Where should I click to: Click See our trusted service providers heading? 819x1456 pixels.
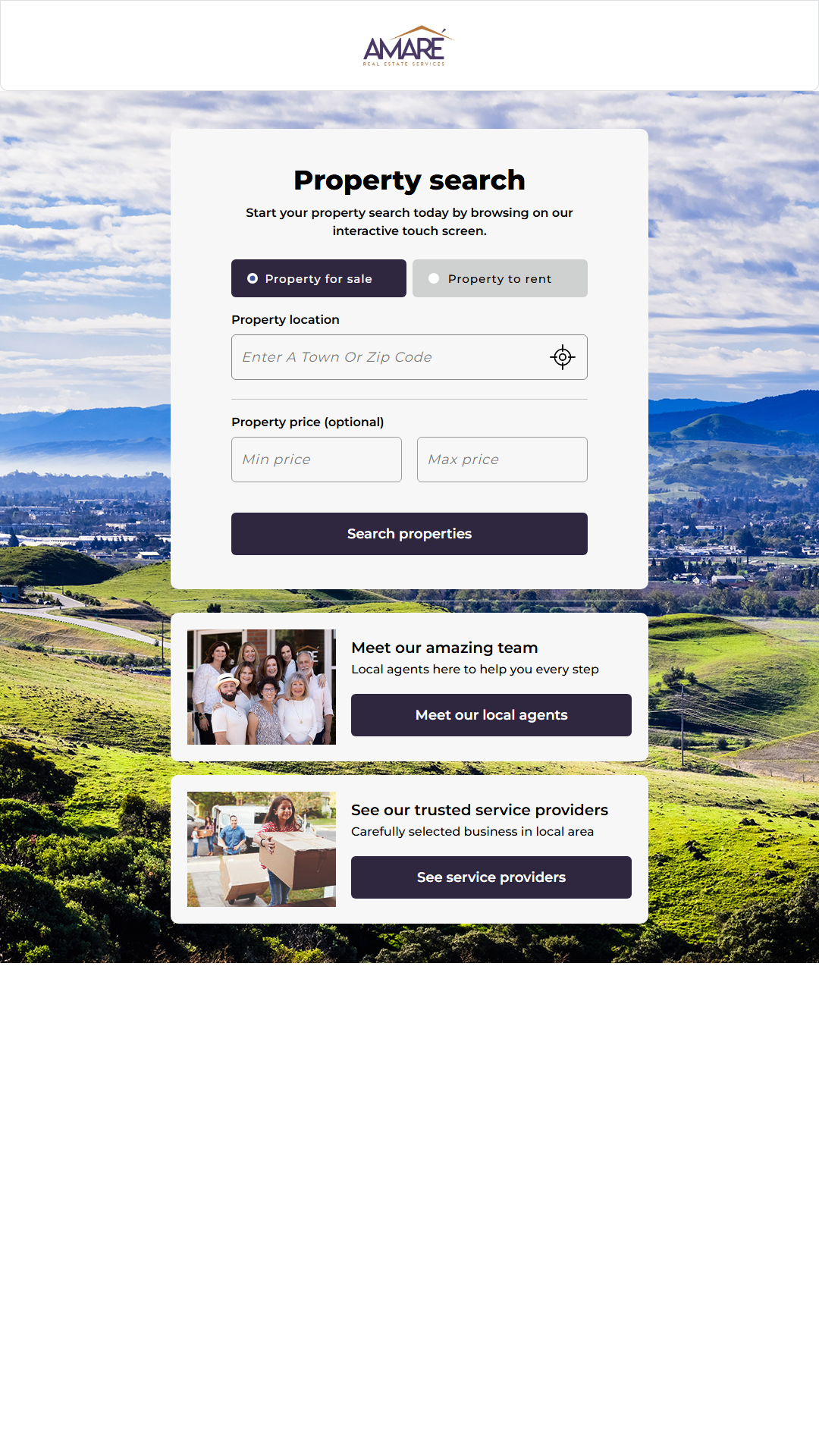pos(479,810)
